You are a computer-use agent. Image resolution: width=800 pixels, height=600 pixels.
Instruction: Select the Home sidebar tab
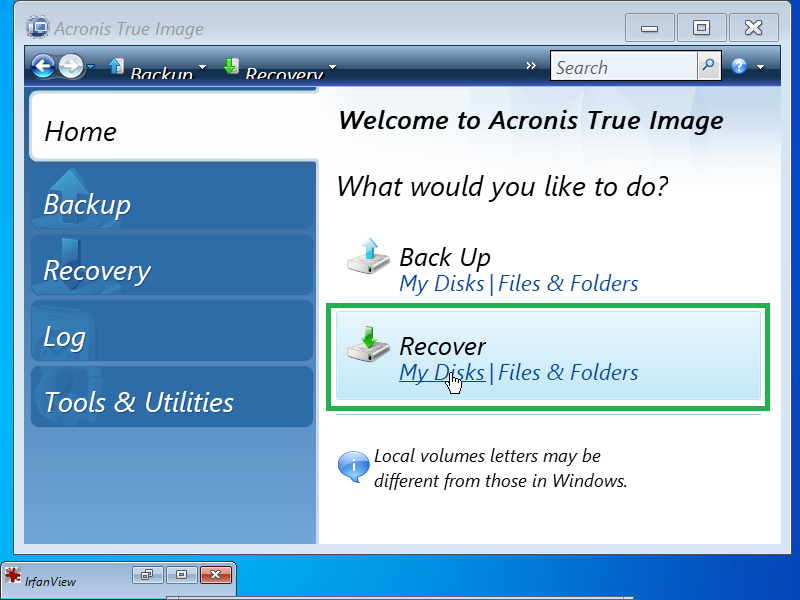click(173, 127)
